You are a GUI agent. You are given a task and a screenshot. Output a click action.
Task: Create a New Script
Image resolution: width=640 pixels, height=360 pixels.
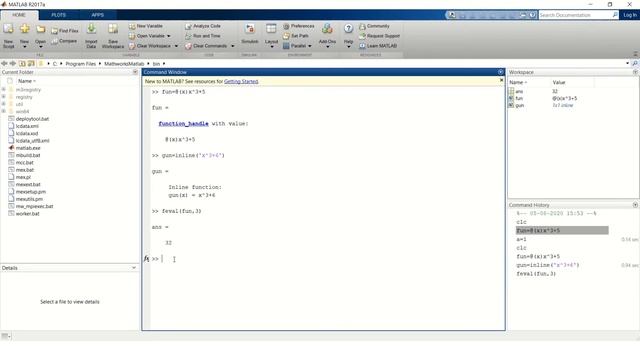click(8, 36)
